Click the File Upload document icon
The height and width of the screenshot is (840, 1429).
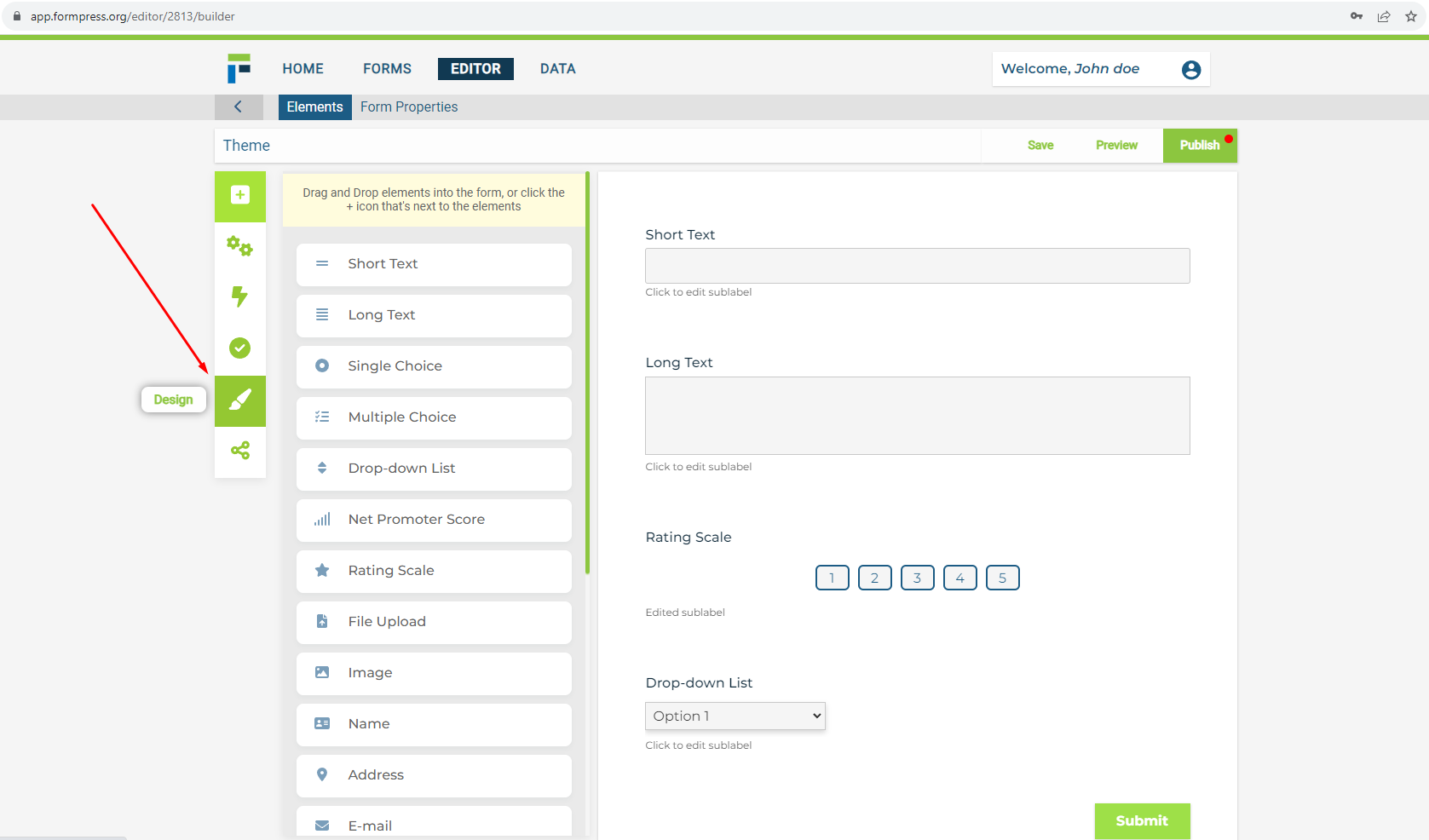322,621
